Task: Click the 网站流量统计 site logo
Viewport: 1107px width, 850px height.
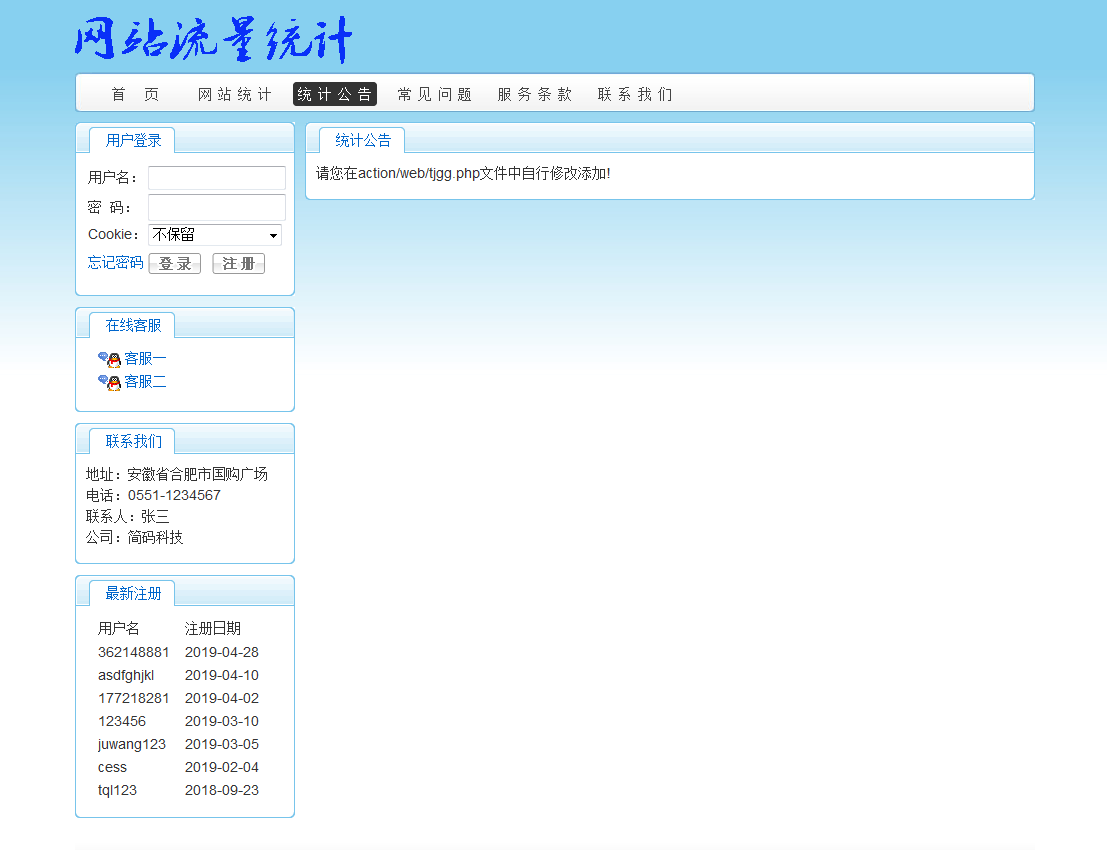Action: (x=214, y=41)
